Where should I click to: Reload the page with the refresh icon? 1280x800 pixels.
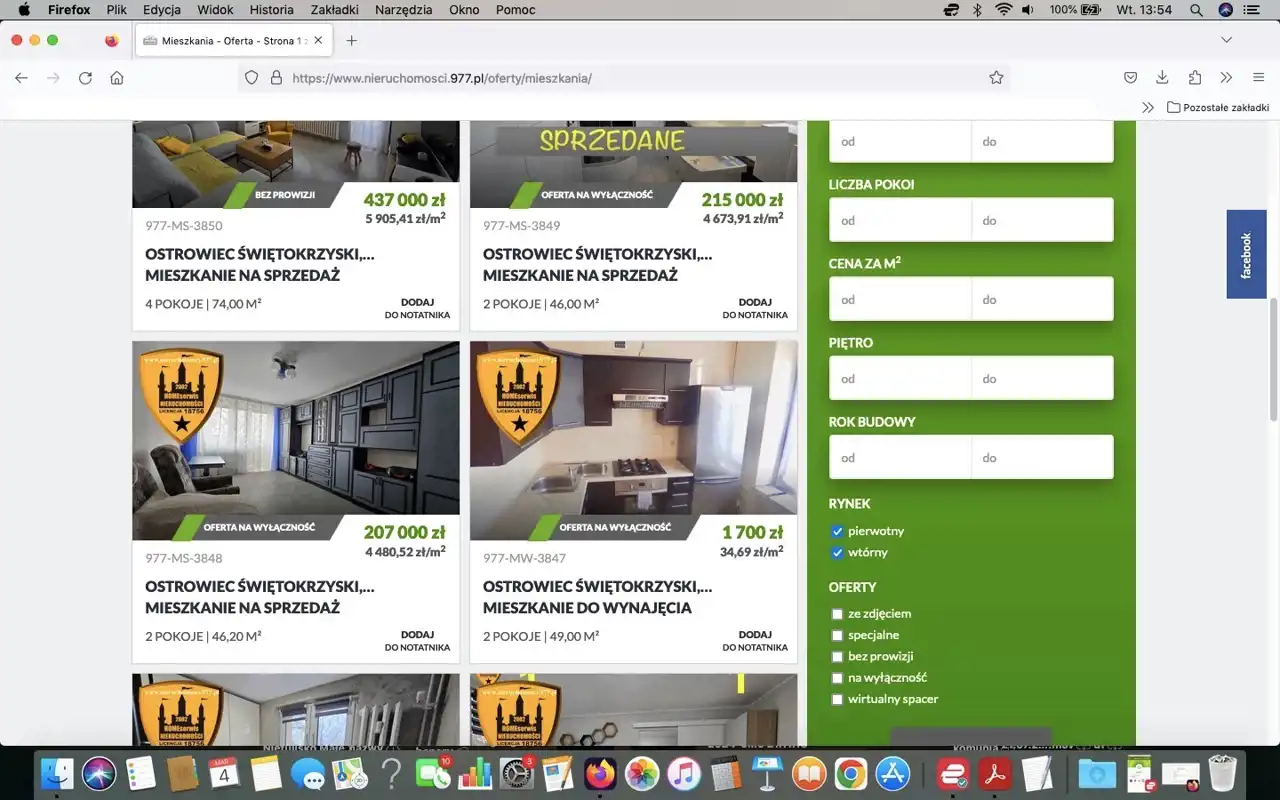pyautogui.click(x=85, y=78)
